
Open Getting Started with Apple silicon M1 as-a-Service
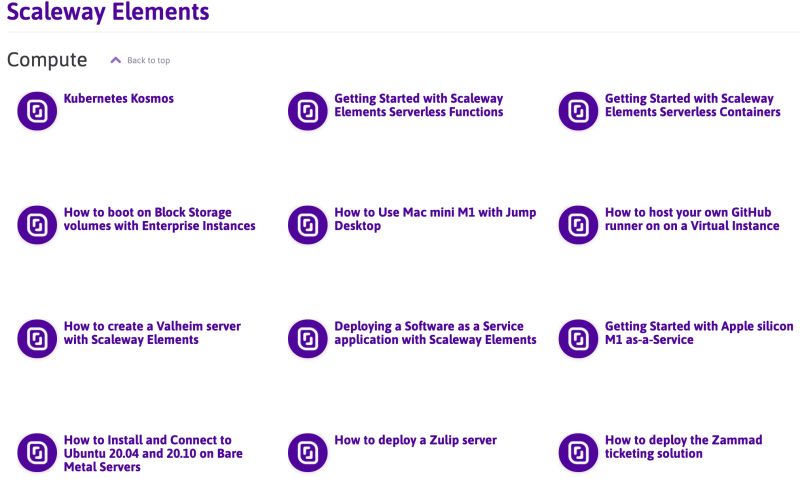tap(699, 333)
